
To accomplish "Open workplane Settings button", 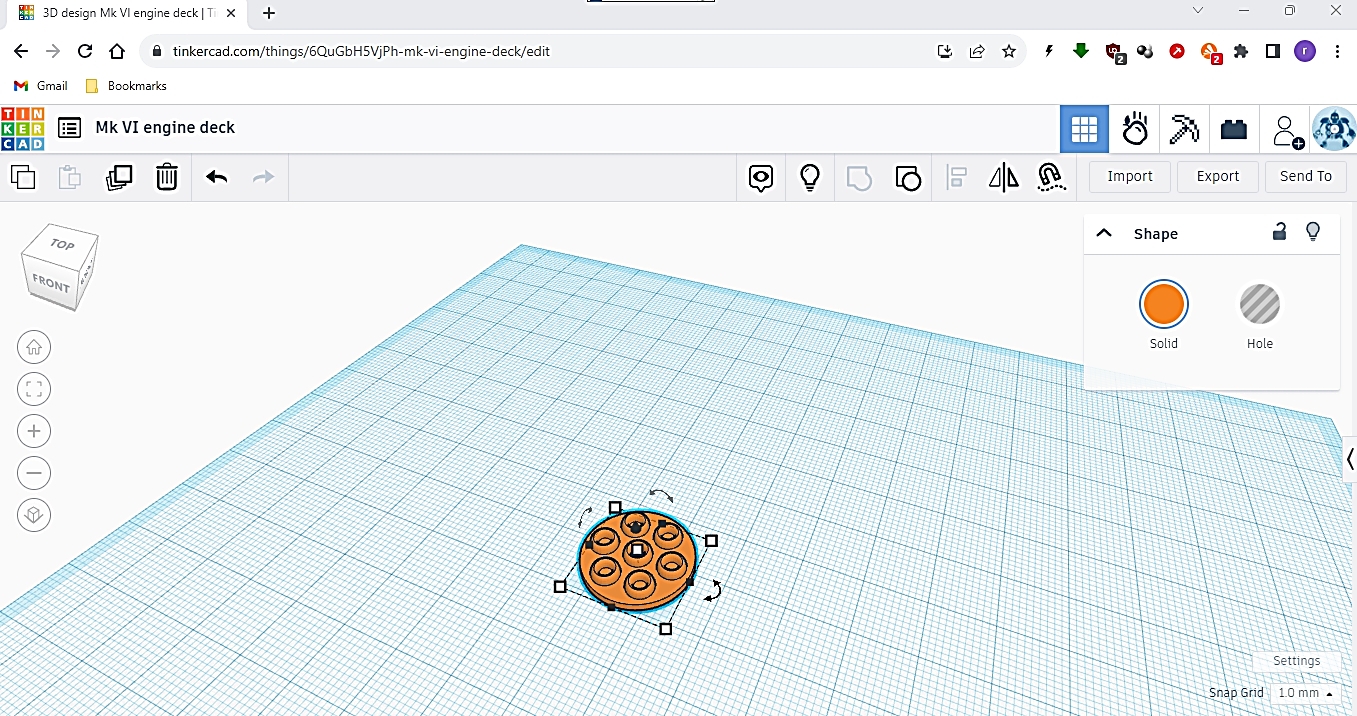I will tap(1296, 661).
